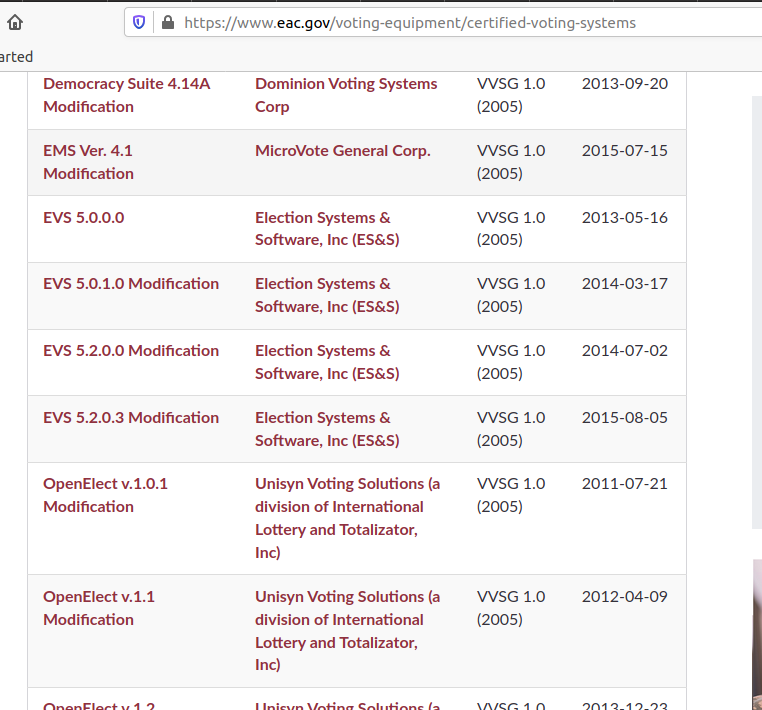Image resolution: width=762 pixels, height=710 pixels.
Task: Open MicroVote General Corp. manufacturer link
Action: point(343,151)
